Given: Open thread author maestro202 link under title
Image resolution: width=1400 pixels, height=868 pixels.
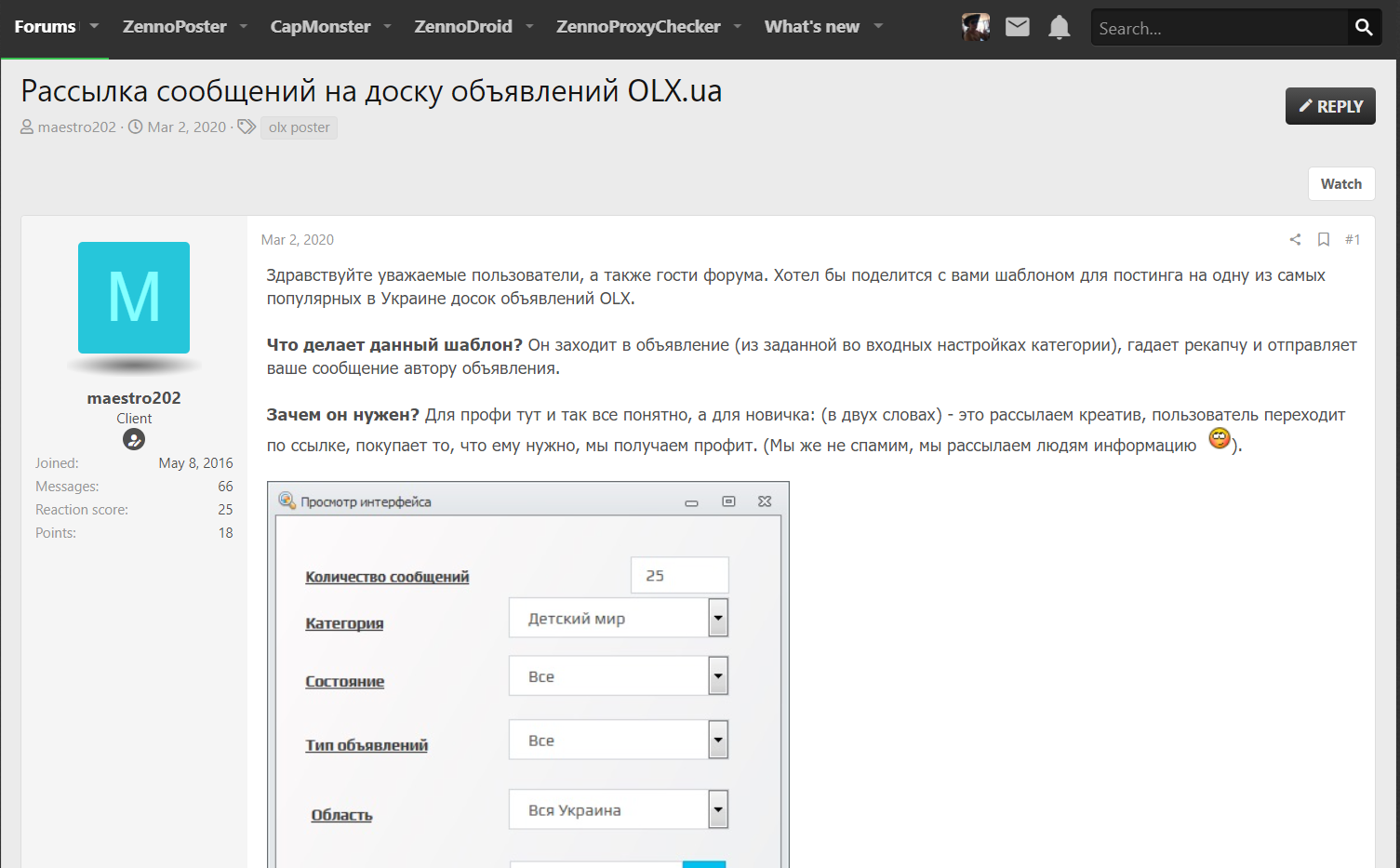Looking at the screenshot, I should (x=77, y=127).
